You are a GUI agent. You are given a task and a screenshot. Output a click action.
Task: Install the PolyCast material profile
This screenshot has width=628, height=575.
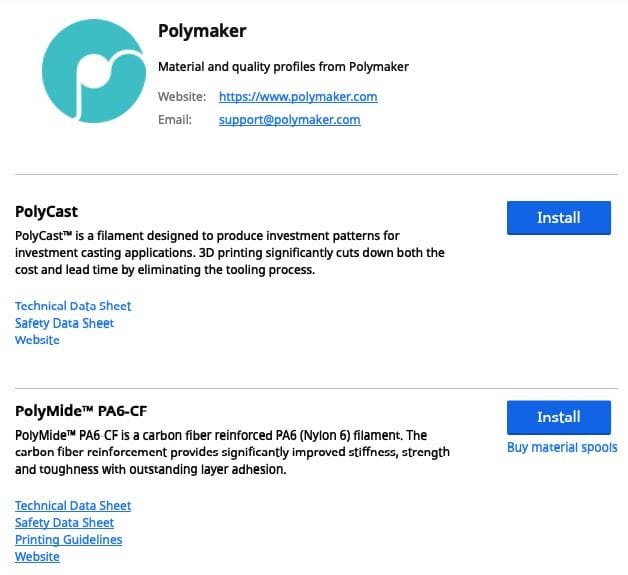[558, 218]
